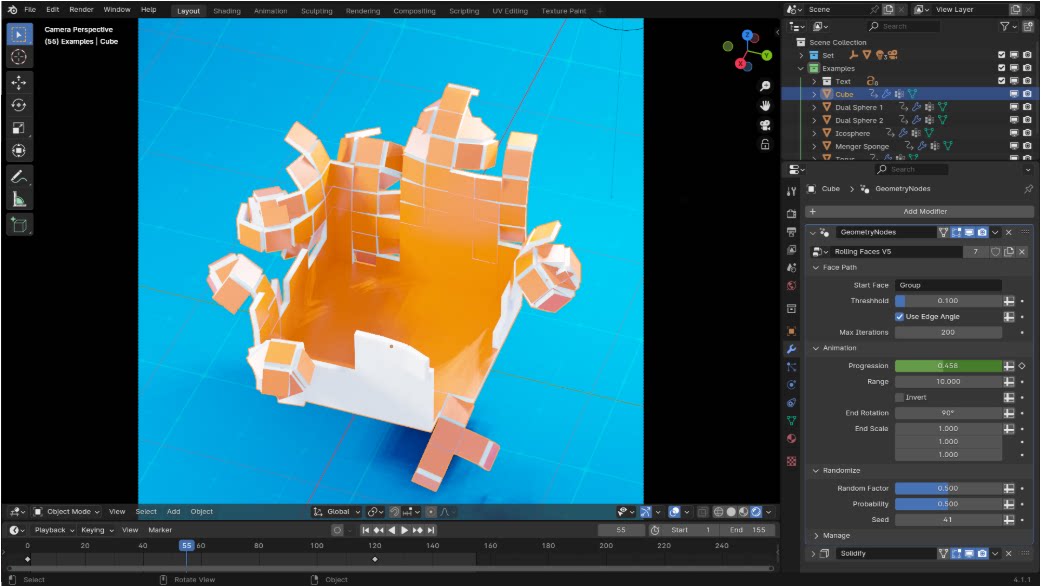Expand the Set collection
Image resolution: width=1041 pixels, height=586 pixels.
[x=801, y=55]
